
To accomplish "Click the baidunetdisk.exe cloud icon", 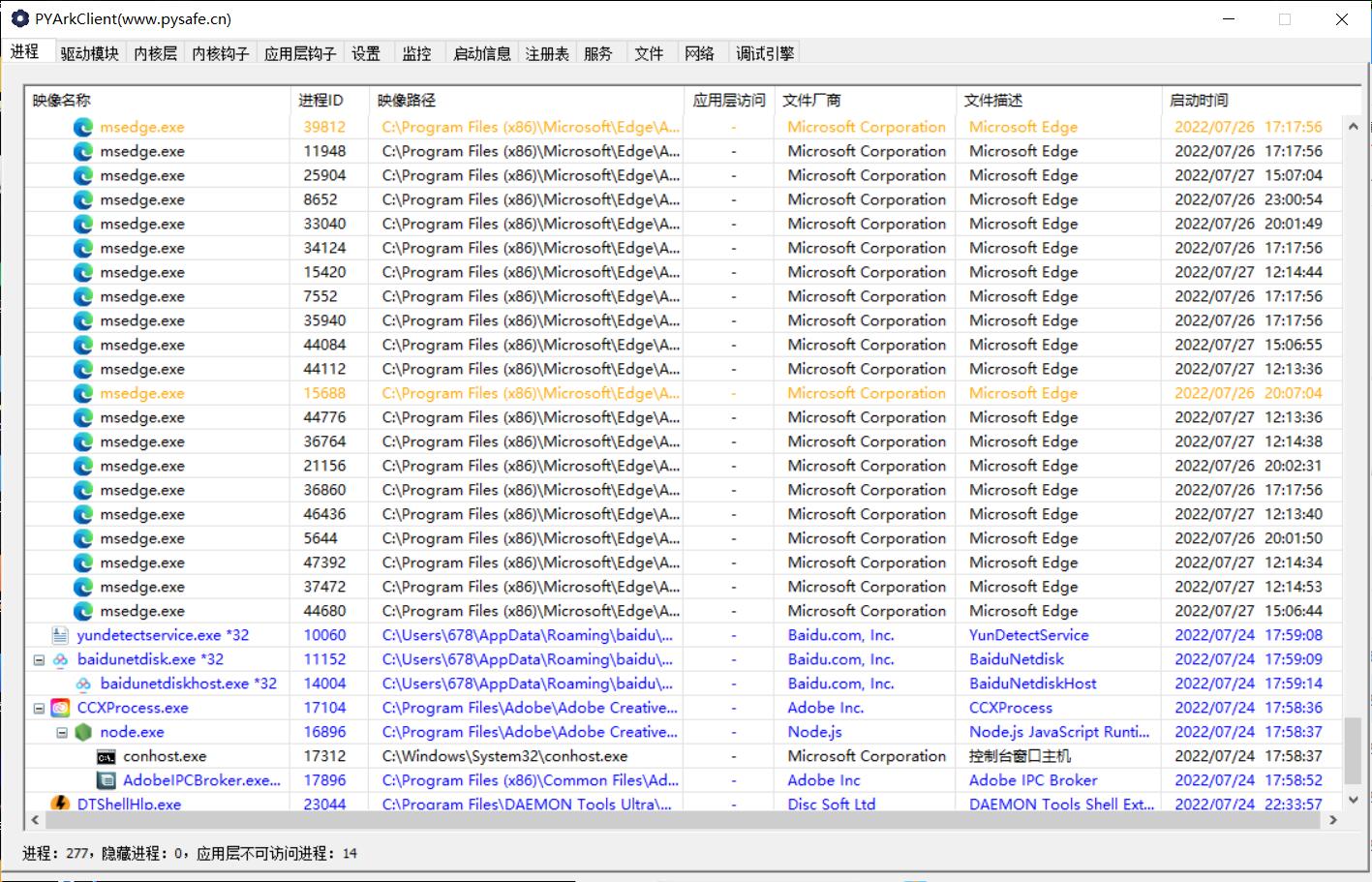I will point(60,659).
